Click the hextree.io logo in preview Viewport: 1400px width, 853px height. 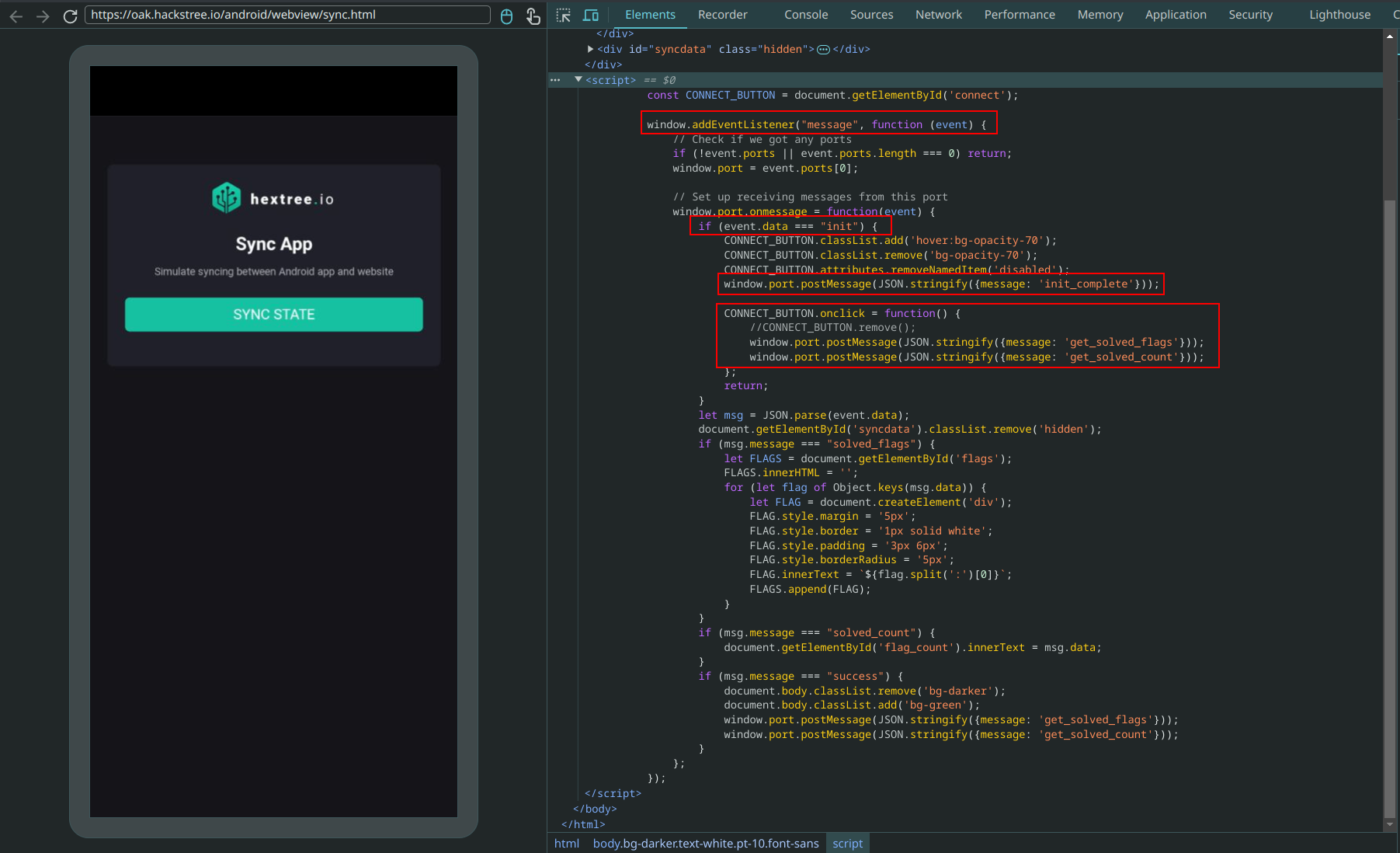(273, 199)
